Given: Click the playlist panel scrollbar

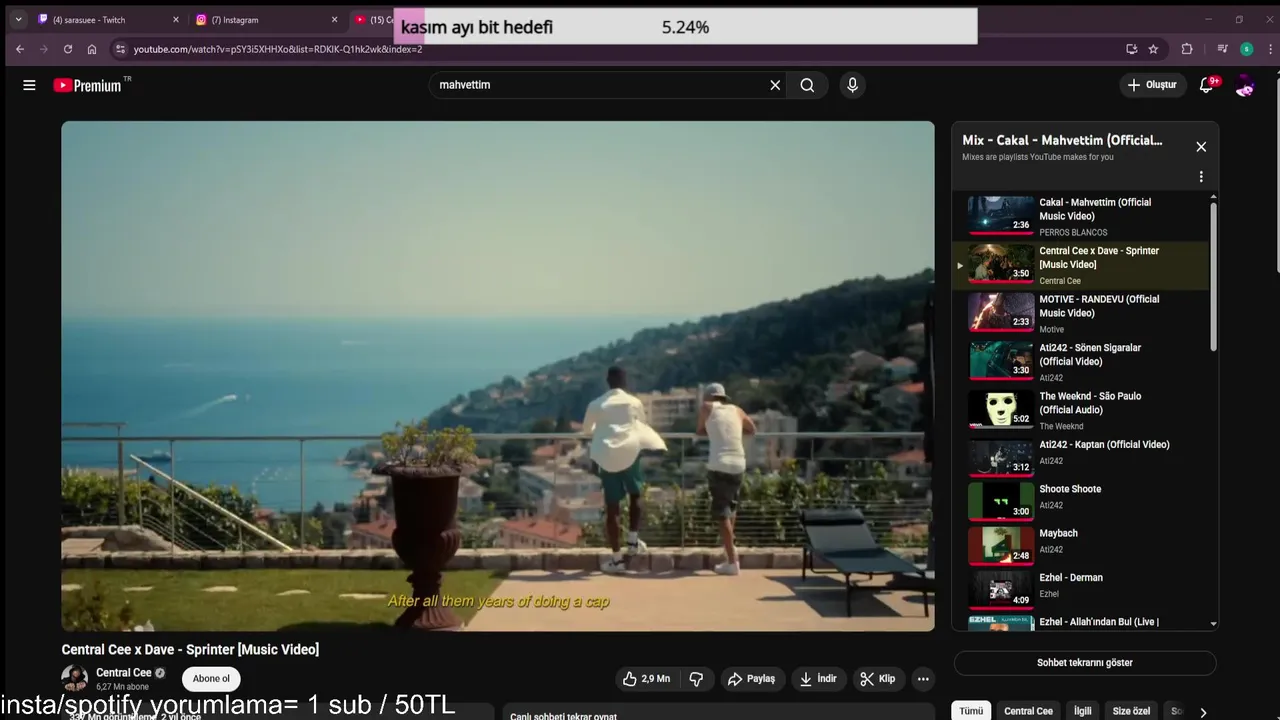Looking at the screenshot, I should pos(1214,275).
